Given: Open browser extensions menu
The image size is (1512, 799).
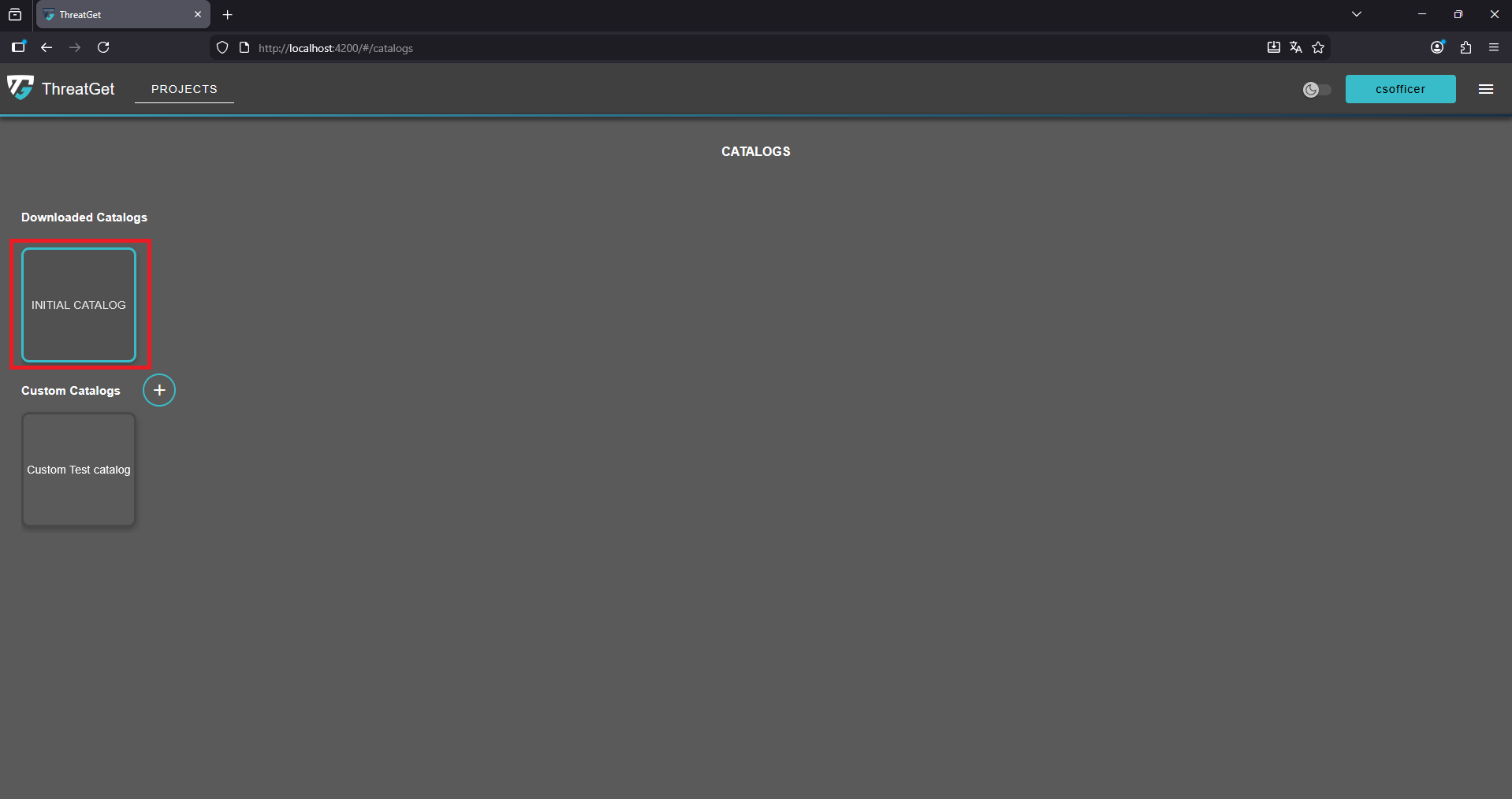Looking at the screenshot, I should click(1465, 47).
